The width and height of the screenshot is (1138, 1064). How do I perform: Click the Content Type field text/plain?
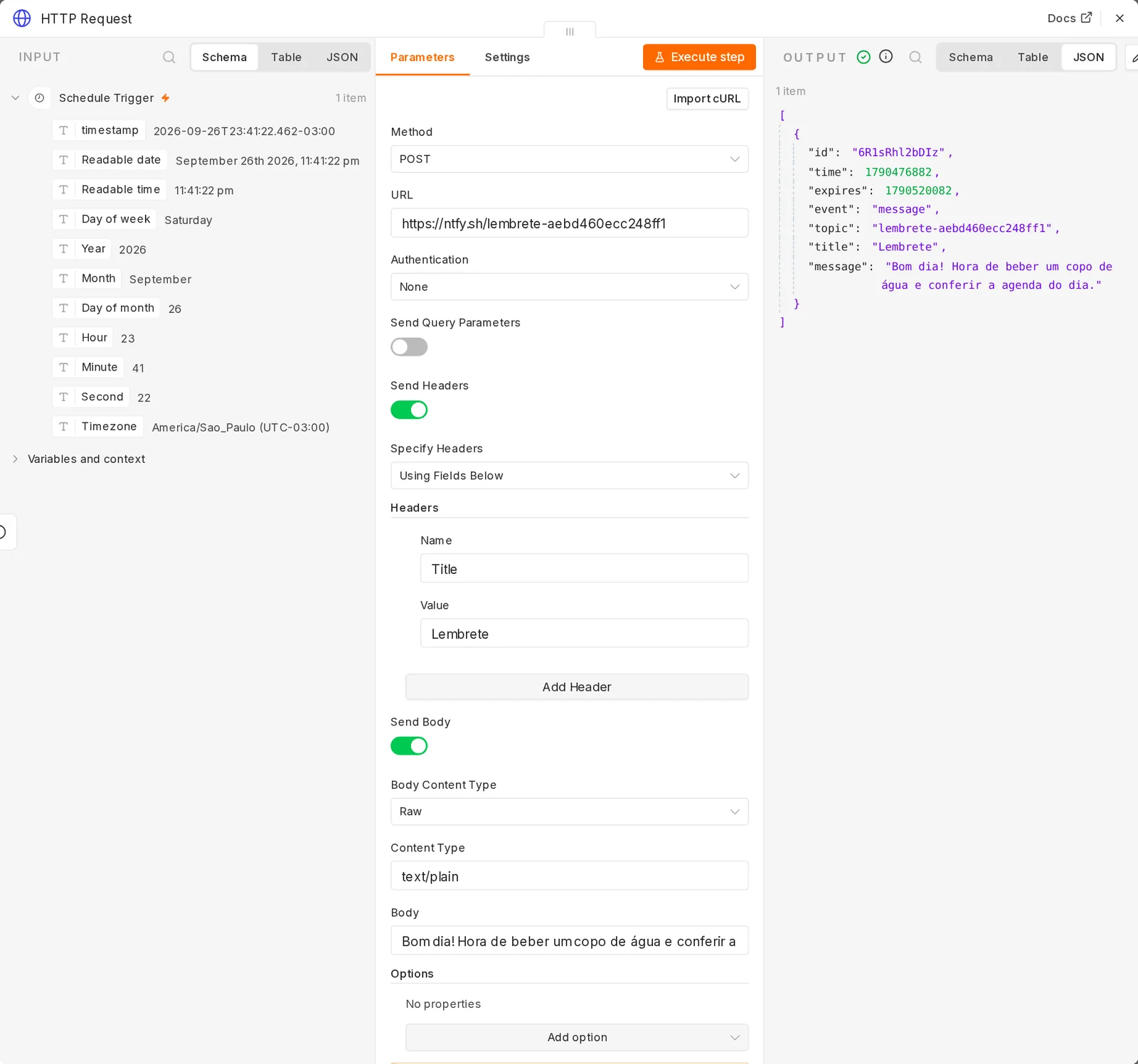[x=569, y=876]
